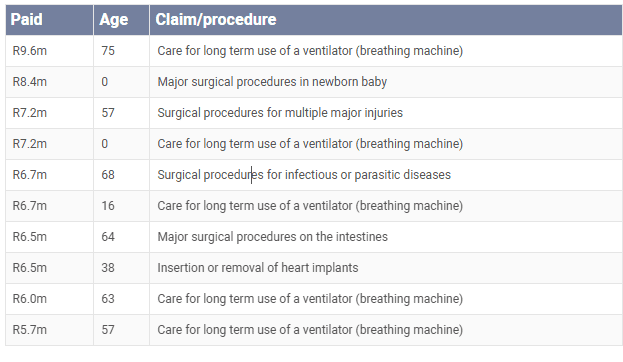The width and height of the screenshot is (623, 362).
Task: Click the age 16 cell
Action: (x=121, y=206)
